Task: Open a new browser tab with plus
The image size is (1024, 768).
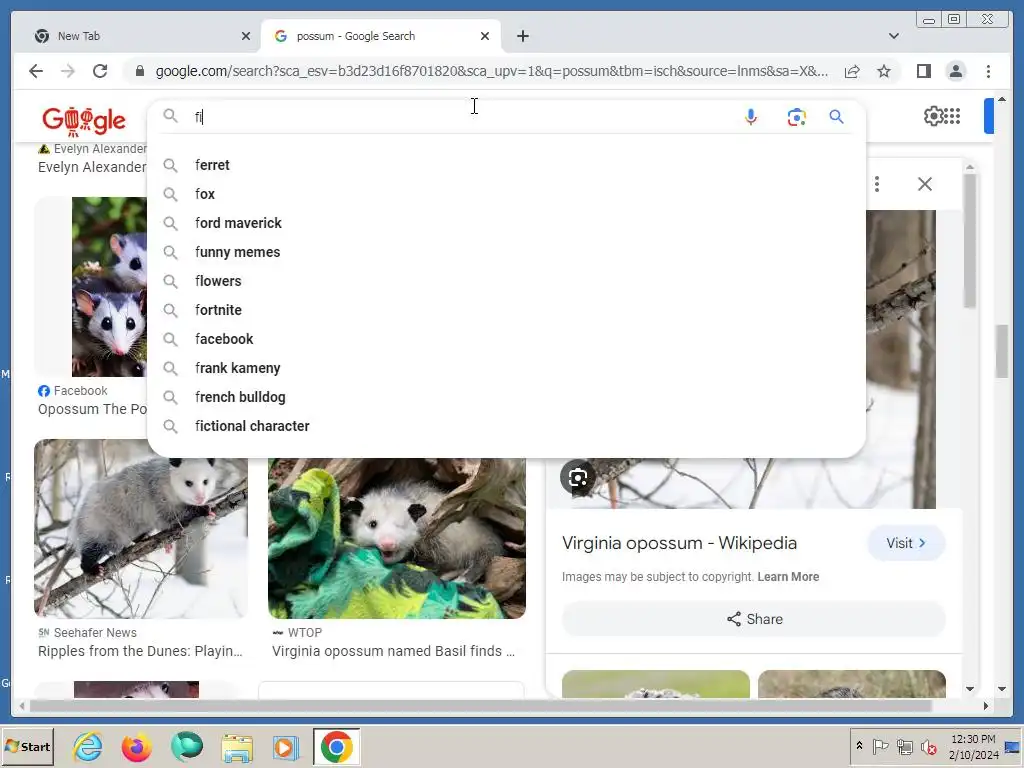Action: pyautogui.click(x=522, y=36)
